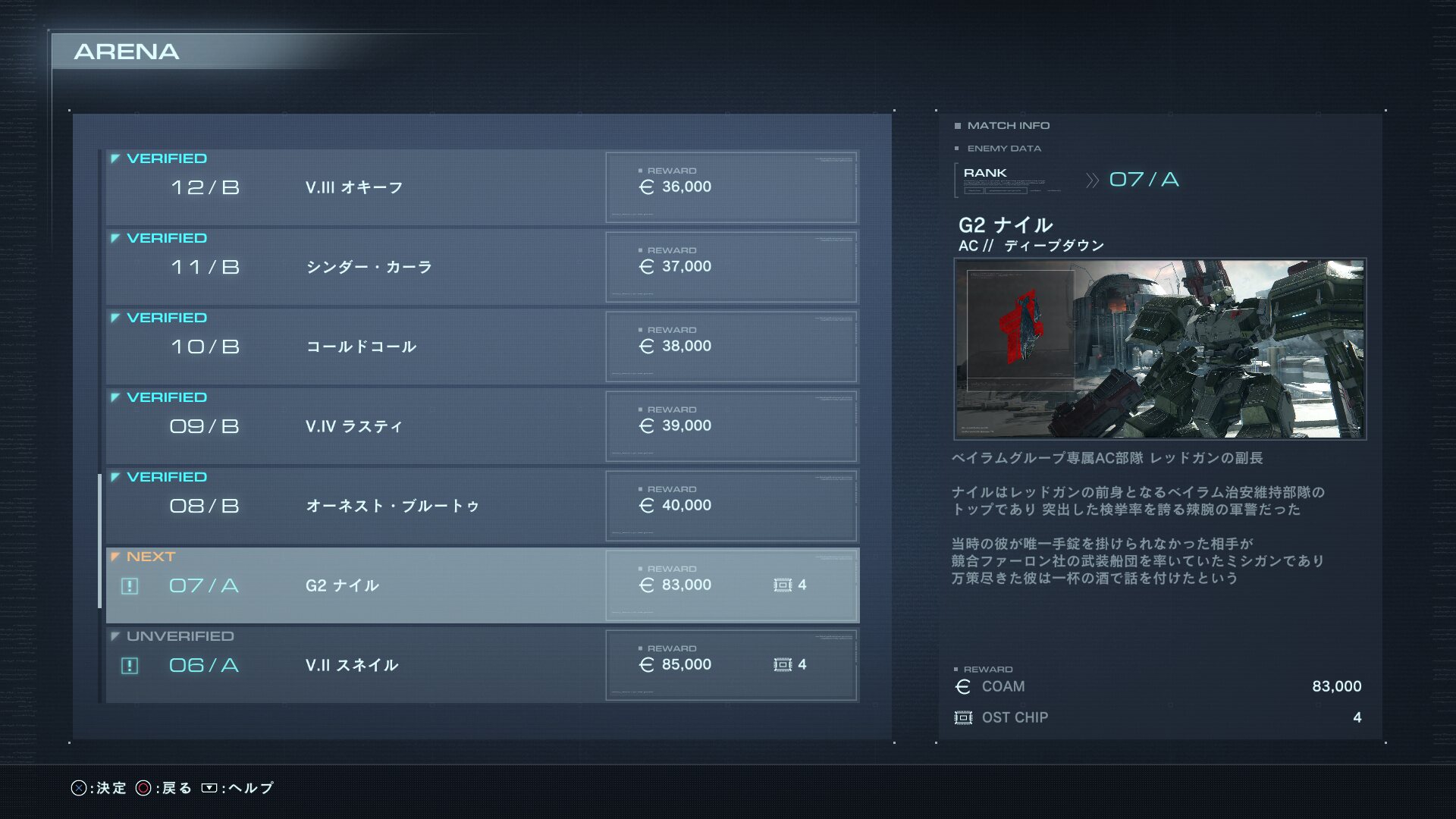Select the 12/B V.III オキーフ match

[x=482, y=187]
